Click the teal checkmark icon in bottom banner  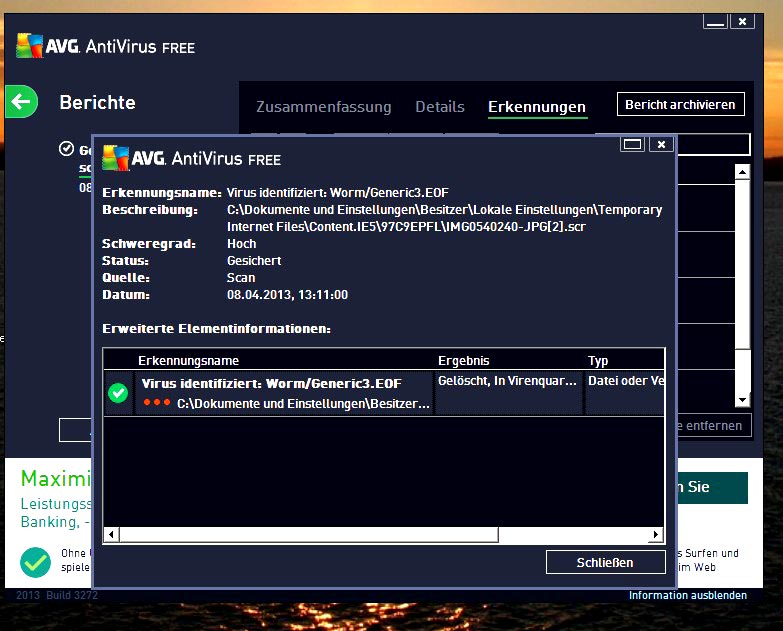35,562
